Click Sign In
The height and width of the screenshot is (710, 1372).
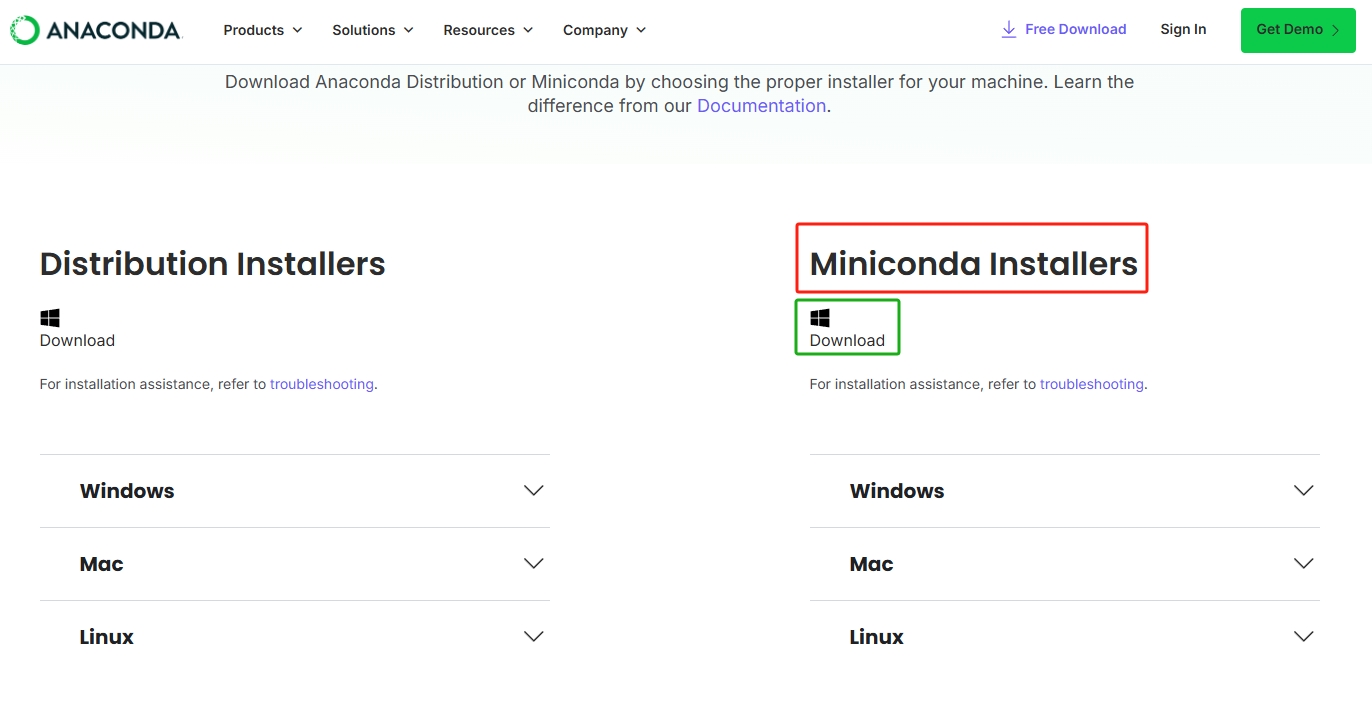[x=1183, y=29]
